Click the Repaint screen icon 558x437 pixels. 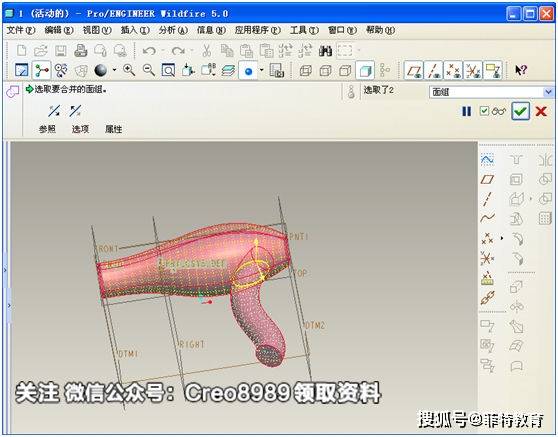22,70
